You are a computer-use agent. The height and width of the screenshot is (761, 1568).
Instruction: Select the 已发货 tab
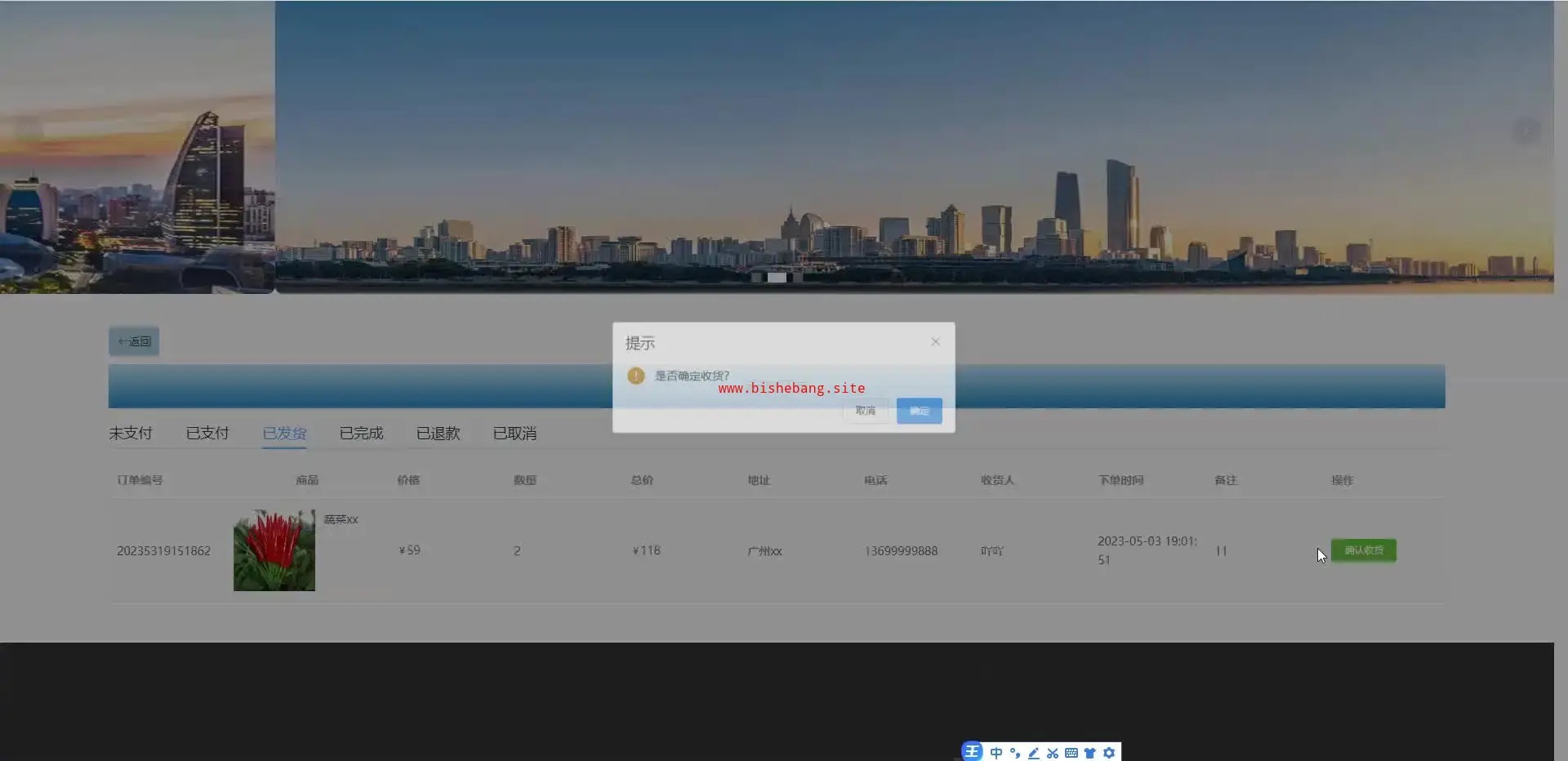(x=284, y=434)
